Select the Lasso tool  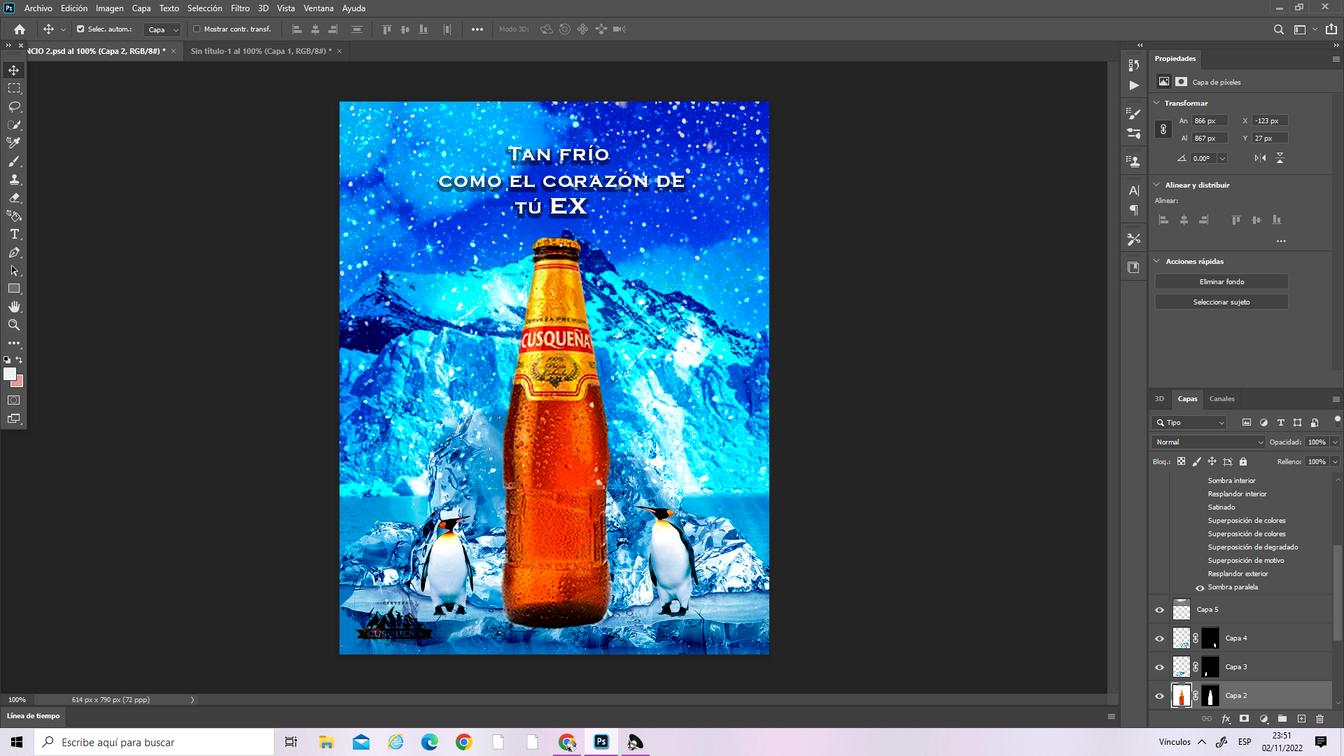pyautogui.click(x=14, y=106)
